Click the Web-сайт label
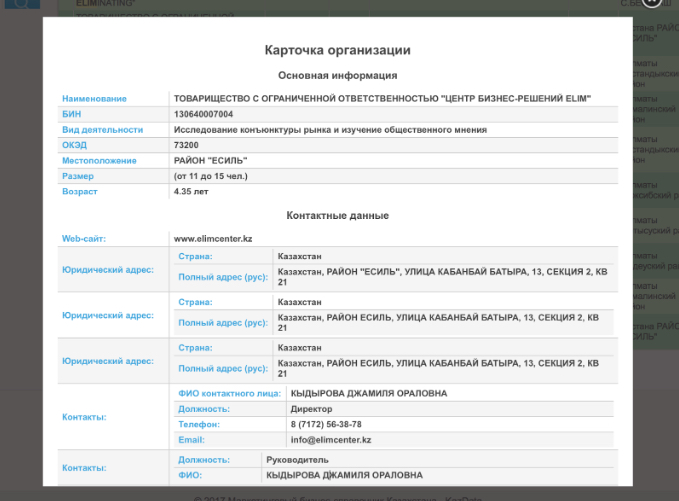Image resolution: width=679 pixels, height=501 pixels. pos(84,239)
